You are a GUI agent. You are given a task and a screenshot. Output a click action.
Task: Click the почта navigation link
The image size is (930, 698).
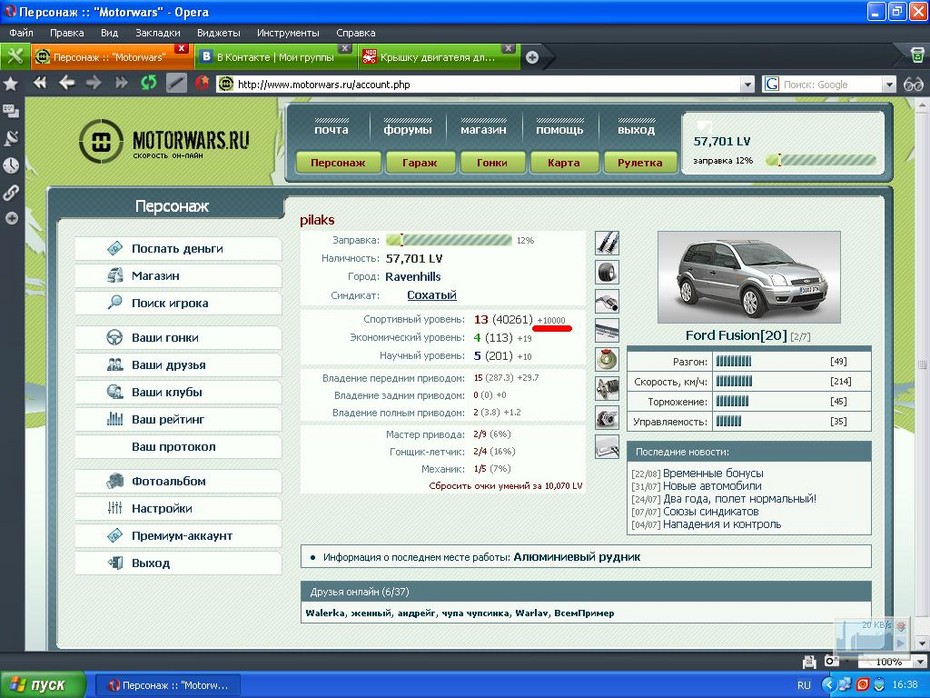point(332,129)
